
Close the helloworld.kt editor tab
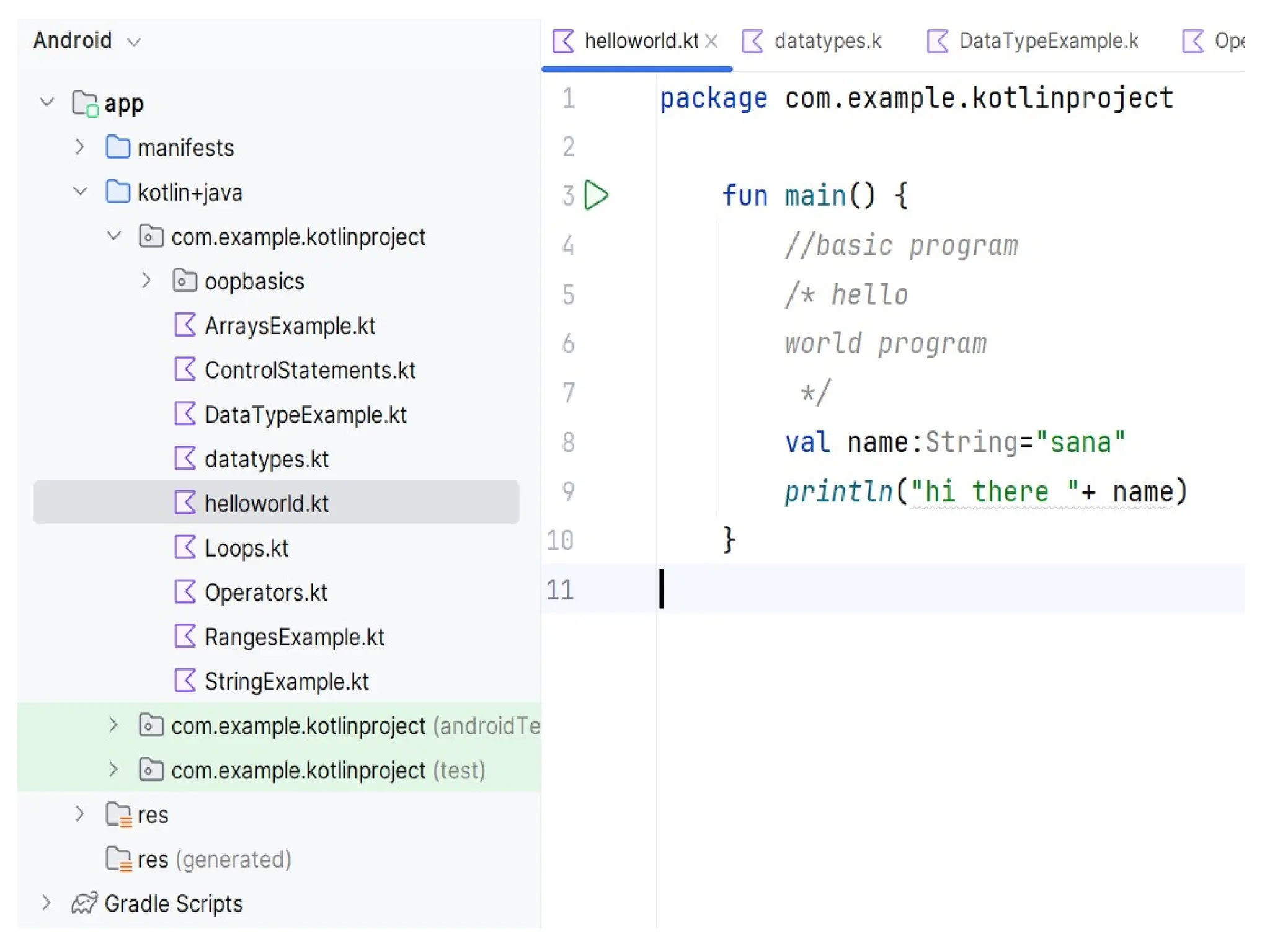[712, 42]
